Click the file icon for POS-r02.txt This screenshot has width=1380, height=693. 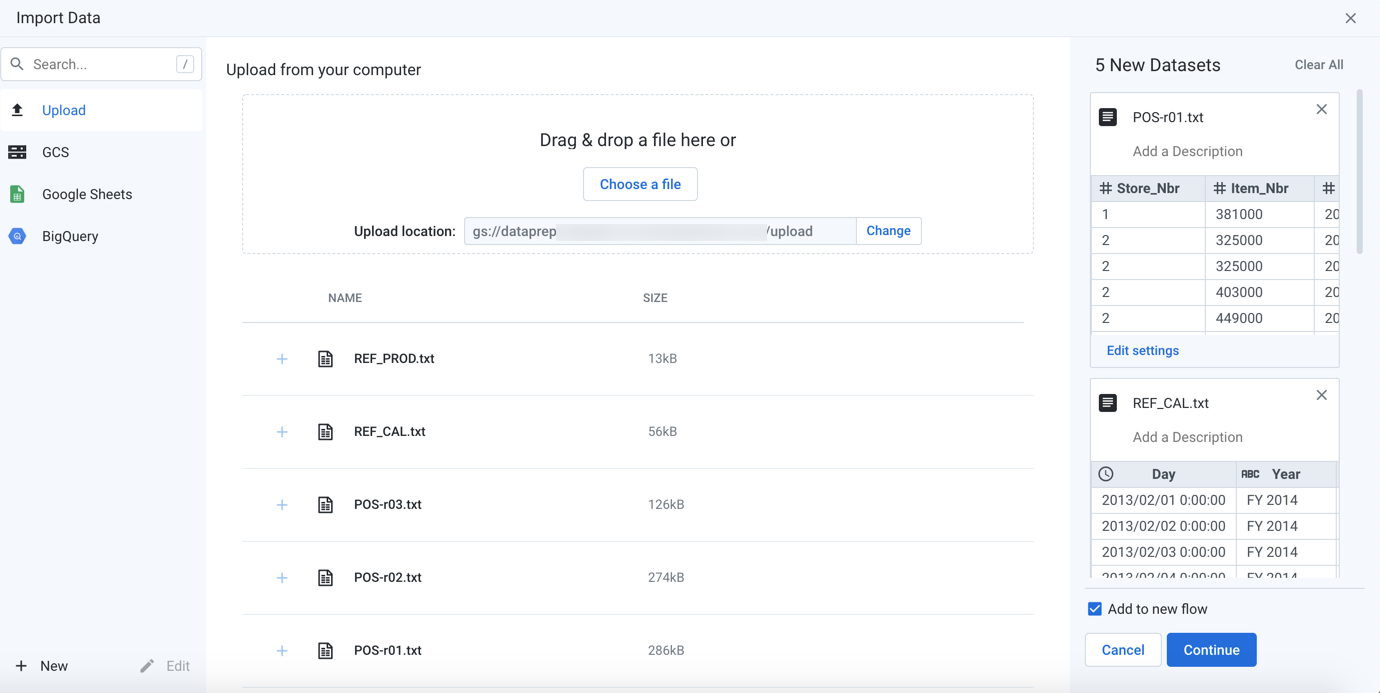tap(325, 578)
